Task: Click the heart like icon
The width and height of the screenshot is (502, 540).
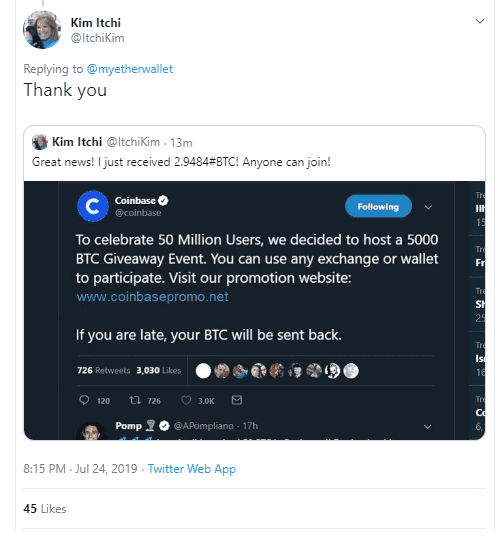Action: pyautogui.click(x=186, y=400)
